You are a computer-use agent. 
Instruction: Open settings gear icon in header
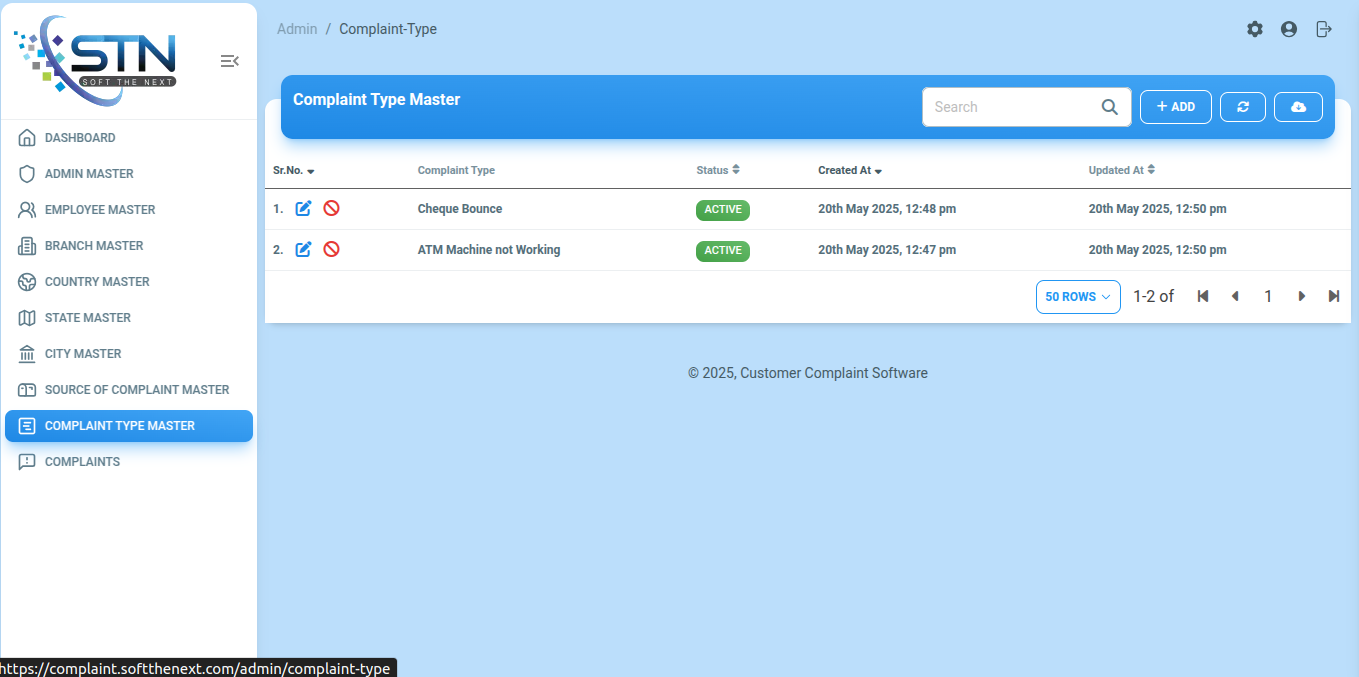tap(1254, 30)
